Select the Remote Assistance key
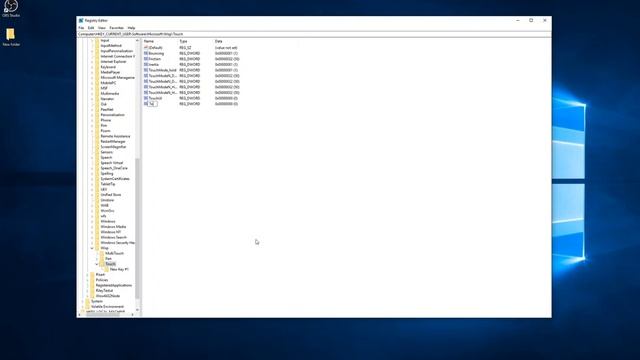The height and width of the screenshot is (360, 640). point(115,136)
